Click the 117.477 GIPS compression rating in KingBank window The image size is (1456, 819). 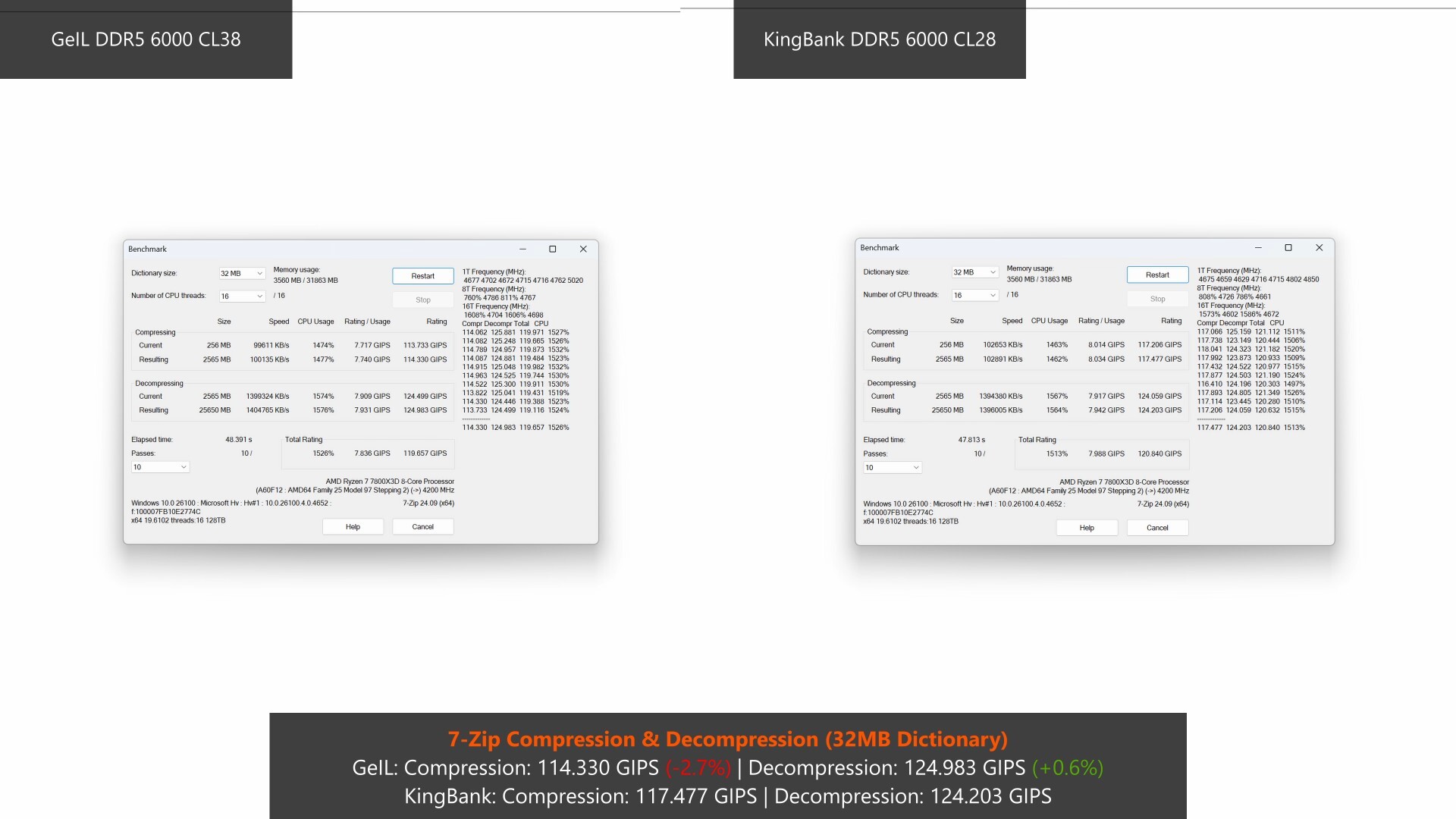1159,359
